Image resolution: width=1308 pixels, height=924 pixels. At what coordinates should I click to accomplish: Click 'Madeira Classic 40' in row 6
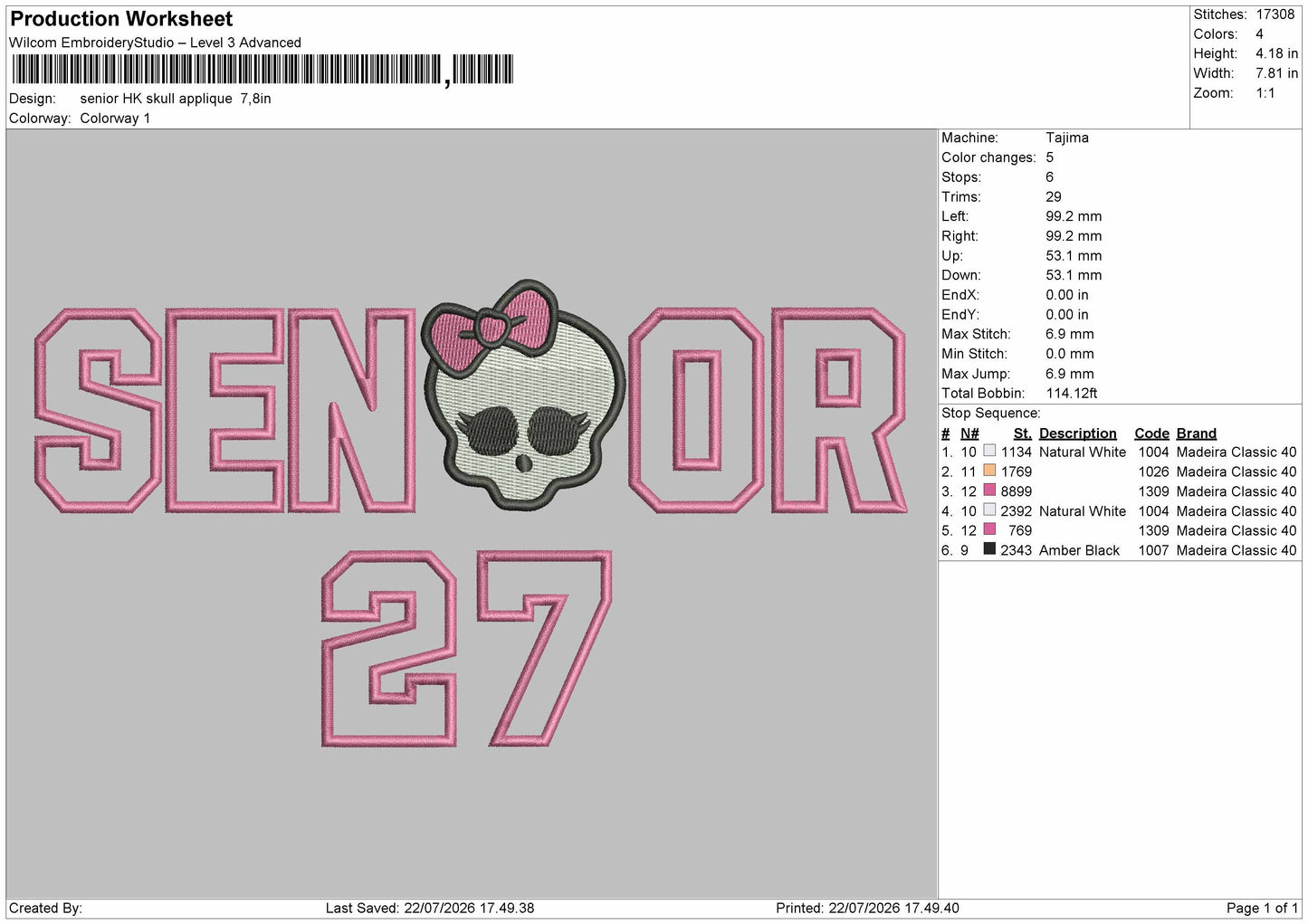pyautogui.click(x=1236, y=550)
